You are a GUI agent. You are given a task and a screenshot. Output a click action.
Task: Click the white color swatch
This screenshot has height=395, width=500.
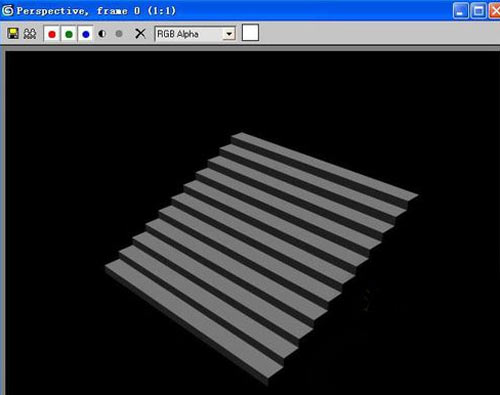coord(250,33)
